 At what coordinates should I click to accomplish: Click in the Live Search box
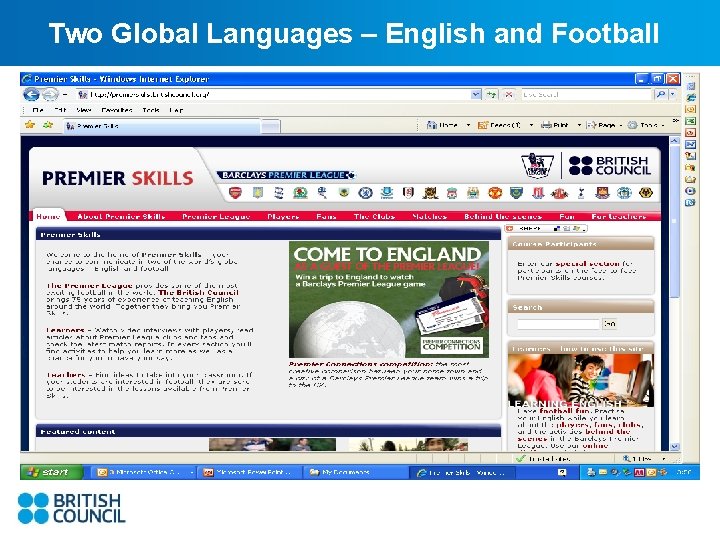(586, 95)
